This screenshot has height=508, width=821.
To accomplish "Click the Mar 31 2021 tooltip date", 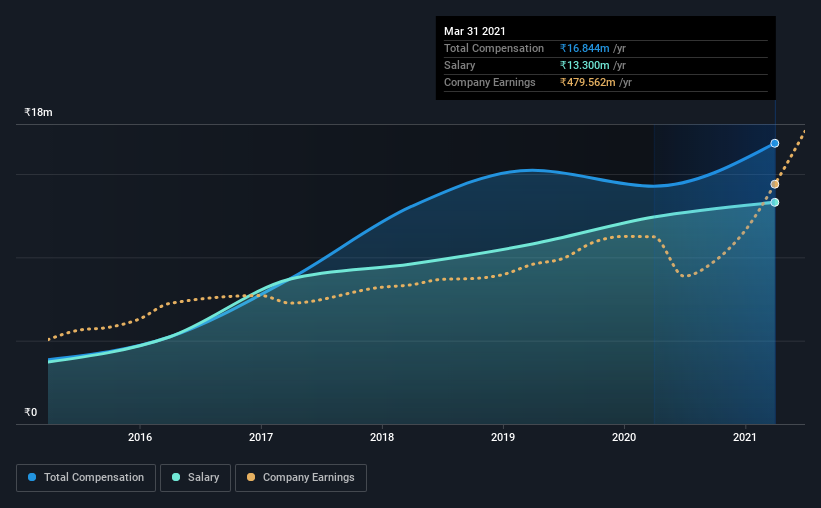I will 474,31.
